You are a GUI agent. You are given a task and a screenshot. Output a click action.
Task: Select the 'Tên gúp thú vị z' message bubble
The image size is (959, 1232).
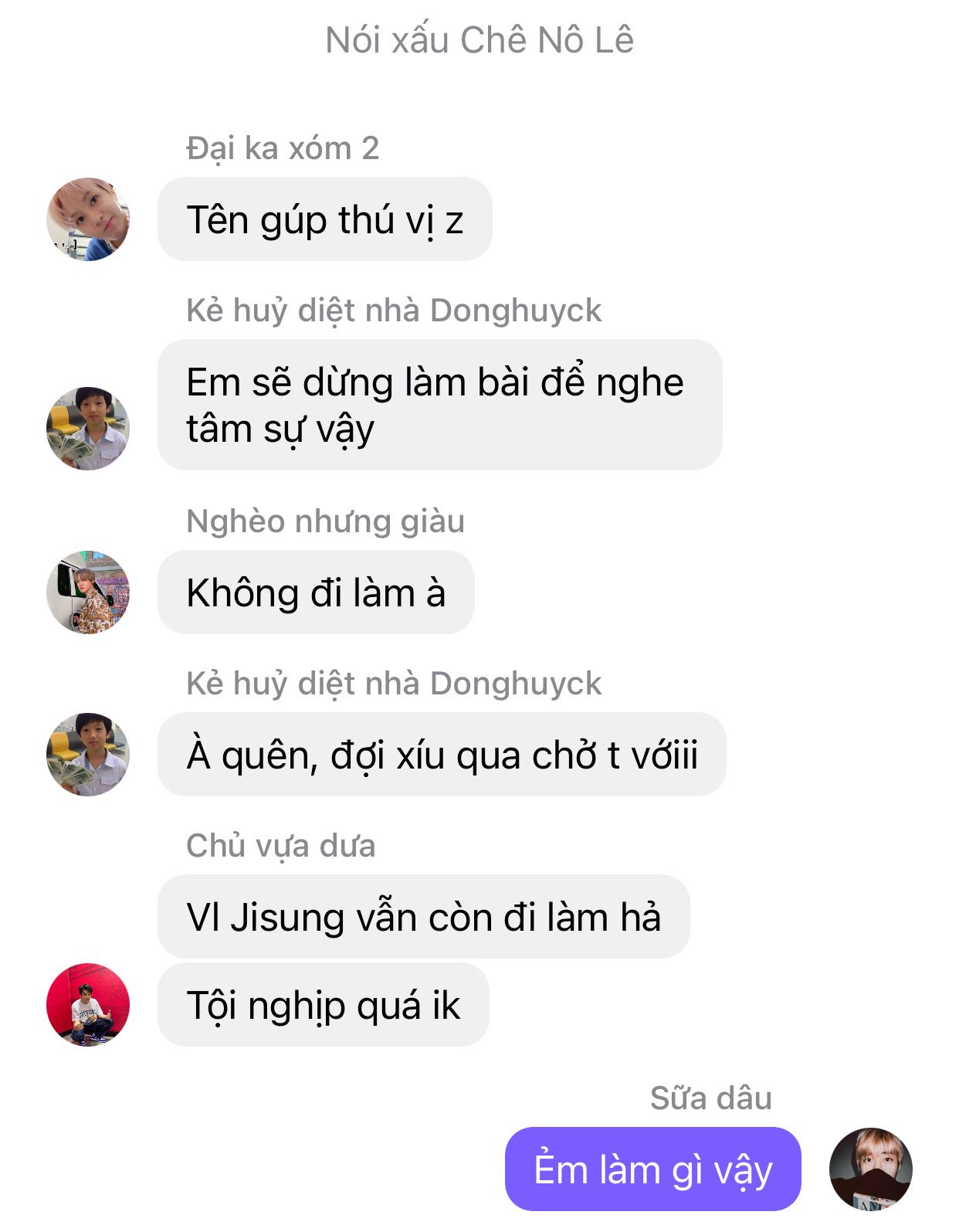325,219
